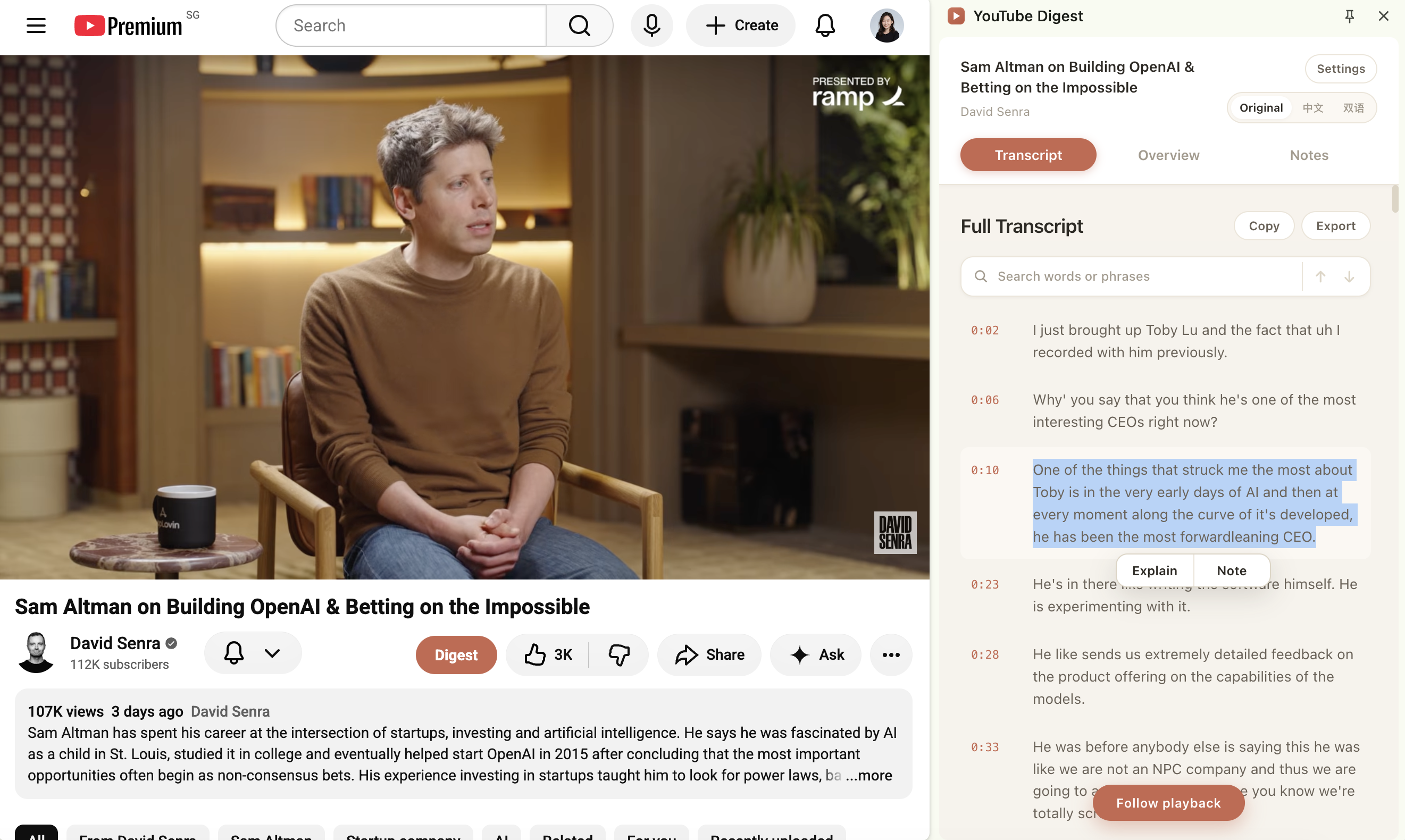The image size is (1405, 840).
Task: Jump to timestamp 0:33
Action: (984, 747)
